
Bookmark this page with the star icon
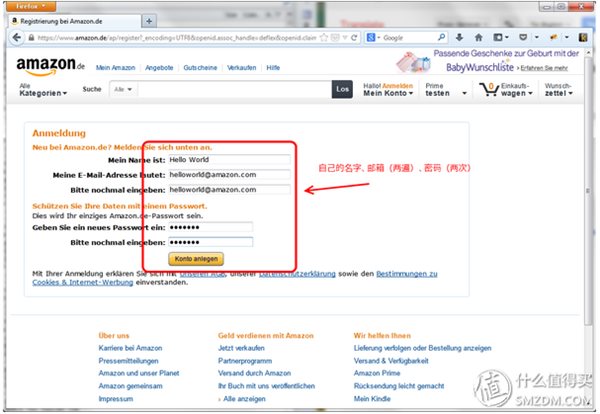click(x=324, y=37)
